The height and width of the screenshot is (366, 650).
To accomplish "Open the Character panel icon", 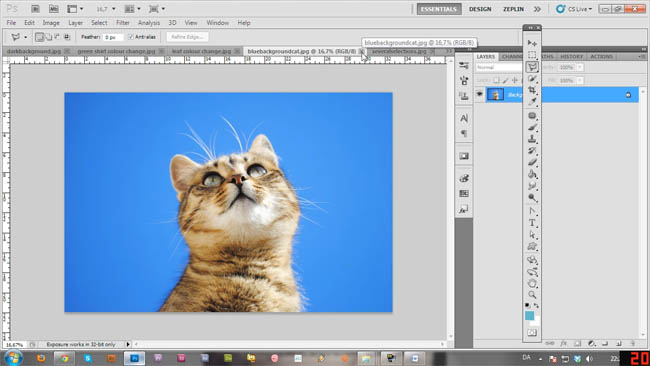I will (x=464, y=119).
